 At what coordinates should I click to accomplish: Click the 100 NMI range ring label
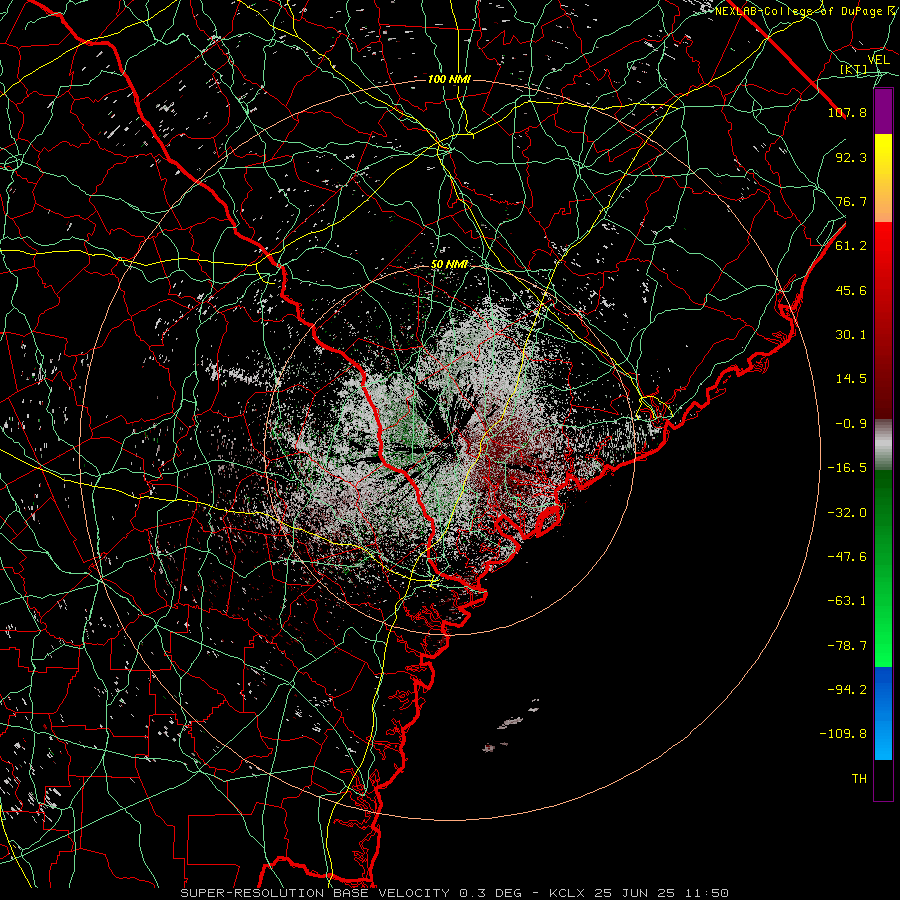(449, 79)
